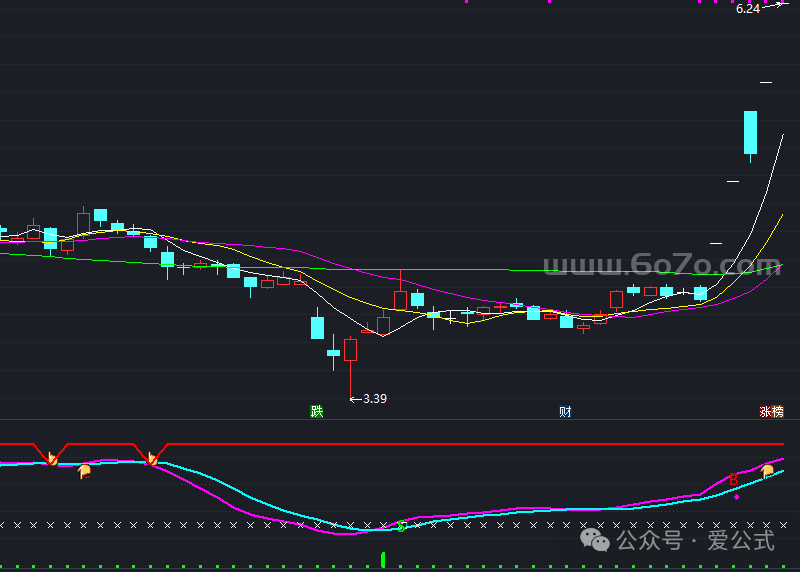Select the red candlestick above the 3.39 low

(x=350, y=350)
